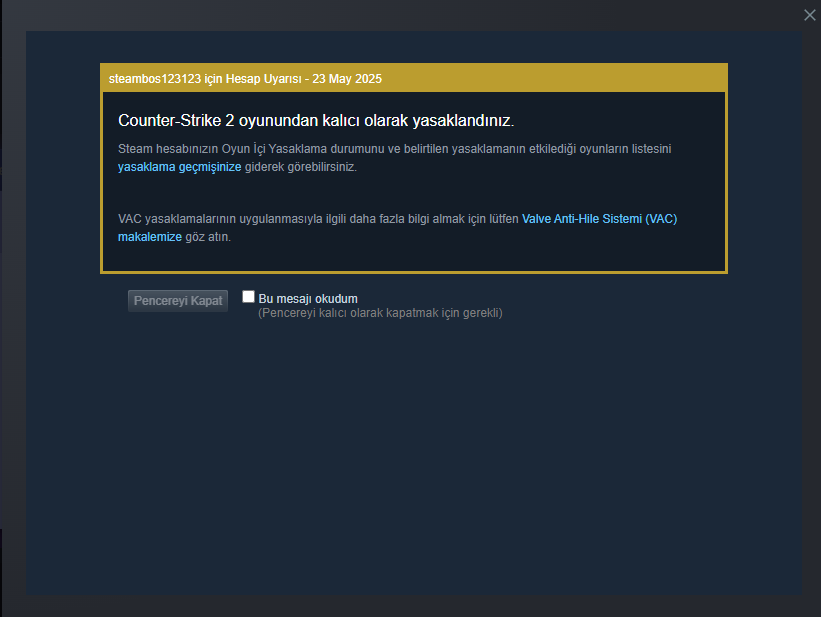Open the "yasaklama geçmişinize" link

pyautogui.click(x=180, y=167)
